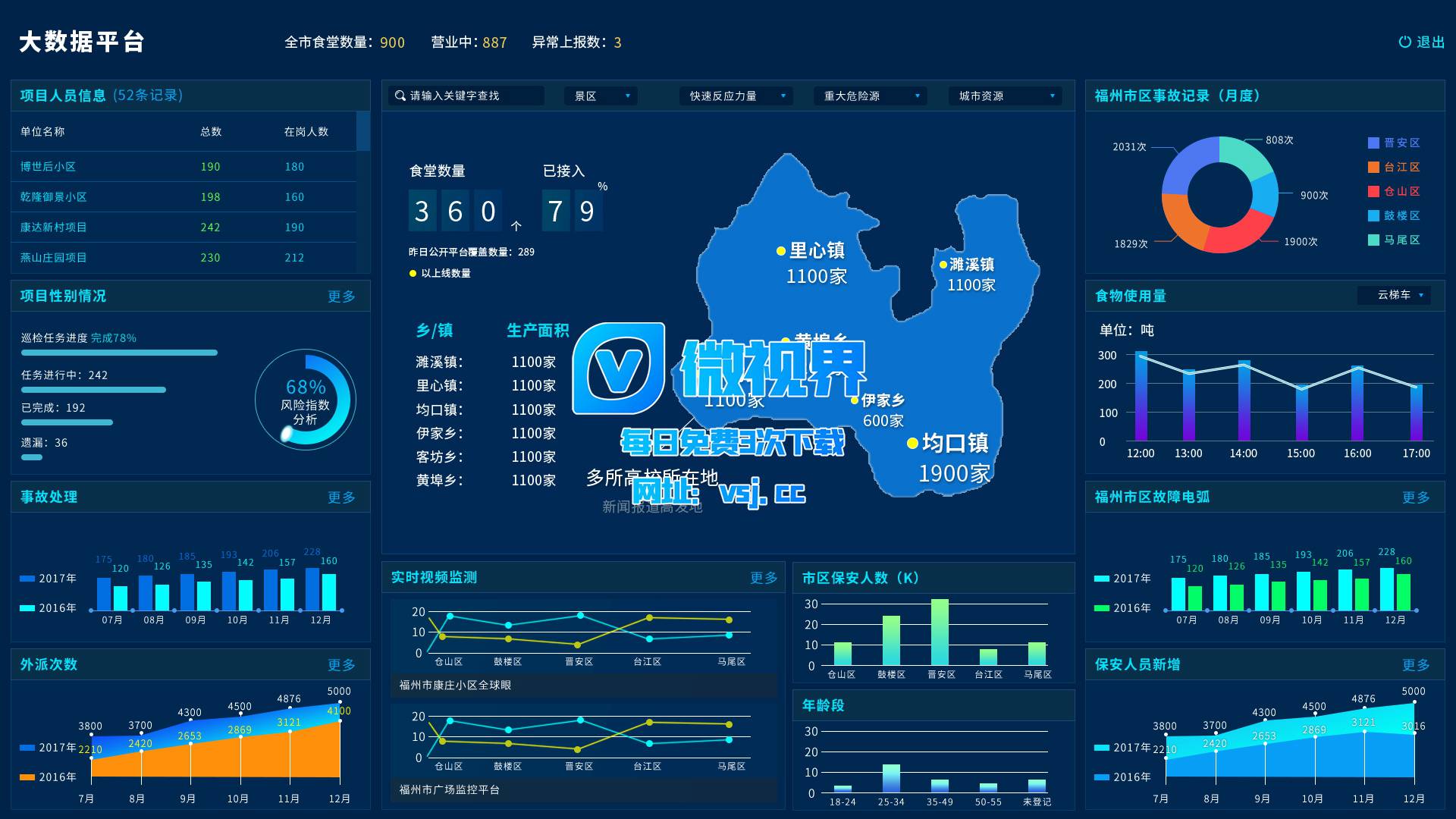Click the 均口镇 yellow map marker
Viewport: 1456px width, 819px height.
pos(912,444)
